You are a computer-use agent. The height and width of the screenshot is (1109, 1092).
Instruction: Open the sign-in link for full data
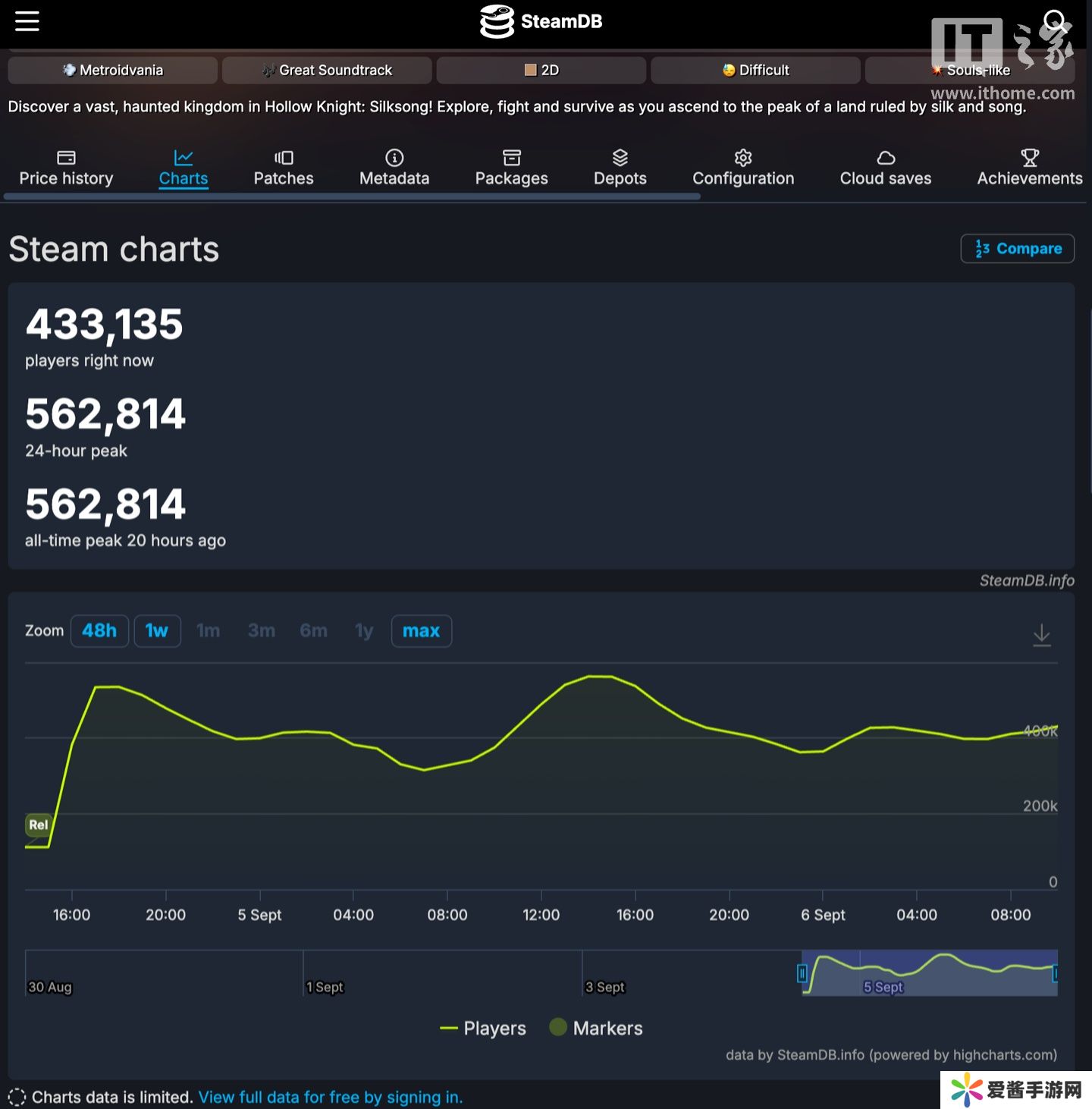330,1097
